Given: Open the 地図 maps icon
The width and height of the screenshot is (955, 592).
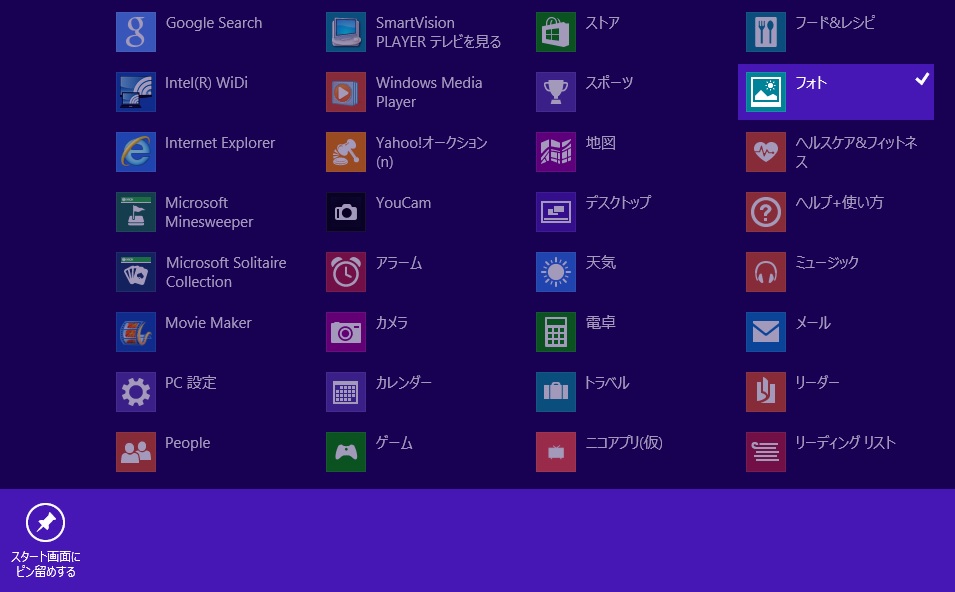Looking at the screenshot, I should pos(556,152).
